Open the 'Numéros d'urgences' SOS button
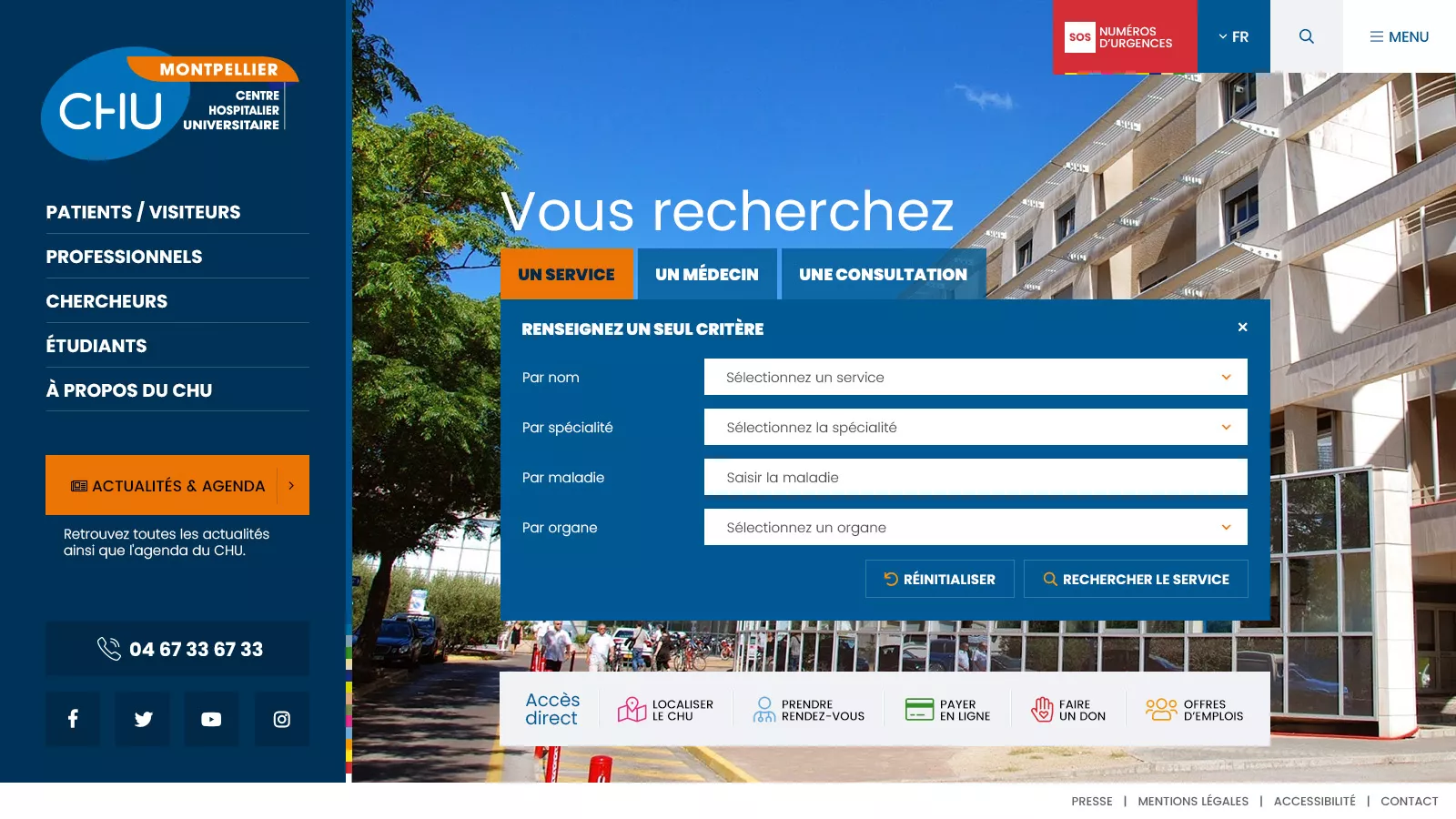Viewport: 1456px width, 819px height. [1124, 36]
